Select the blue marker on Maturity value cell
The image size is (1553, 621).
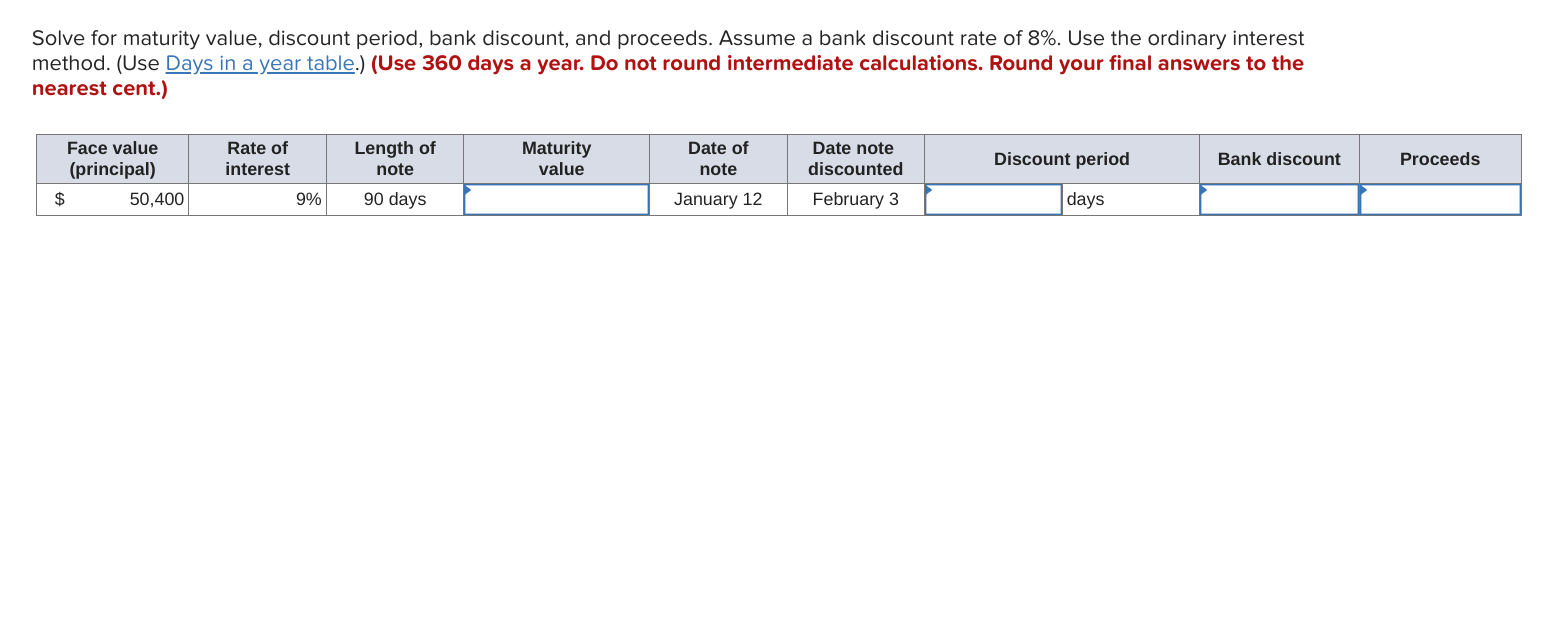[467, 189]
